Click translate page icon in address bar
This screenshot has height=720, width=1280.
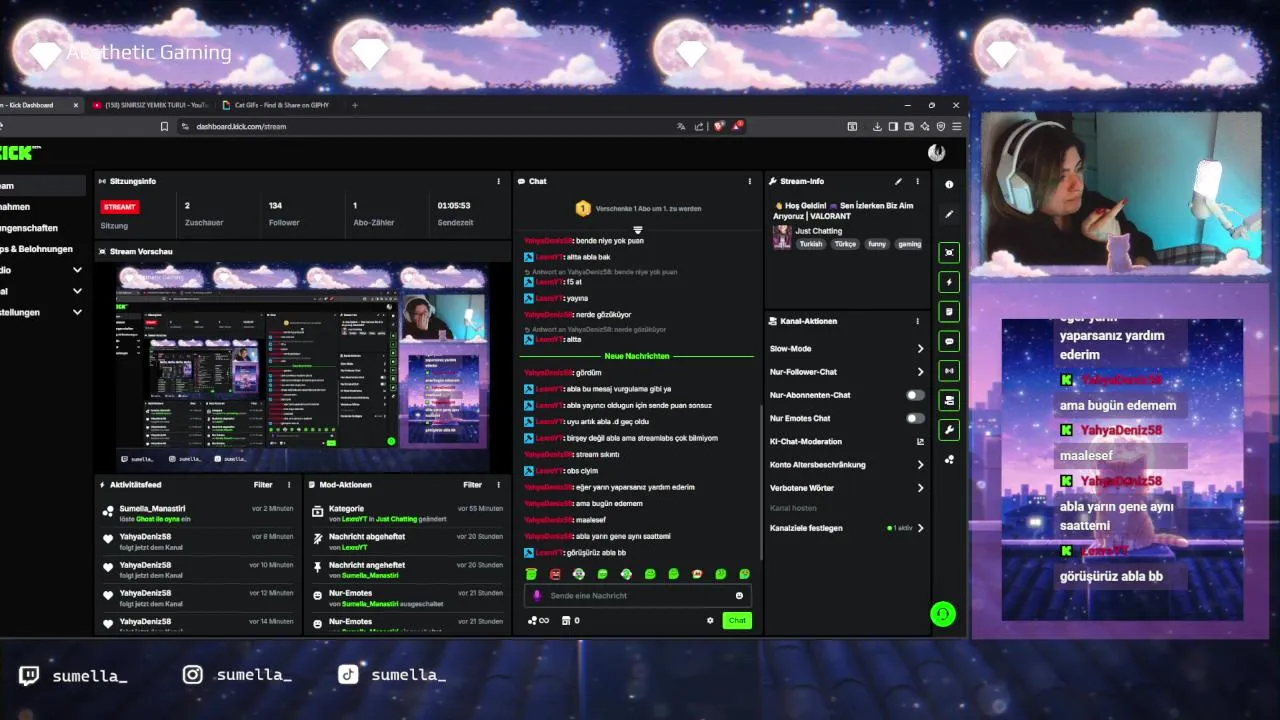pyautogui.click(x=681, y=127)
